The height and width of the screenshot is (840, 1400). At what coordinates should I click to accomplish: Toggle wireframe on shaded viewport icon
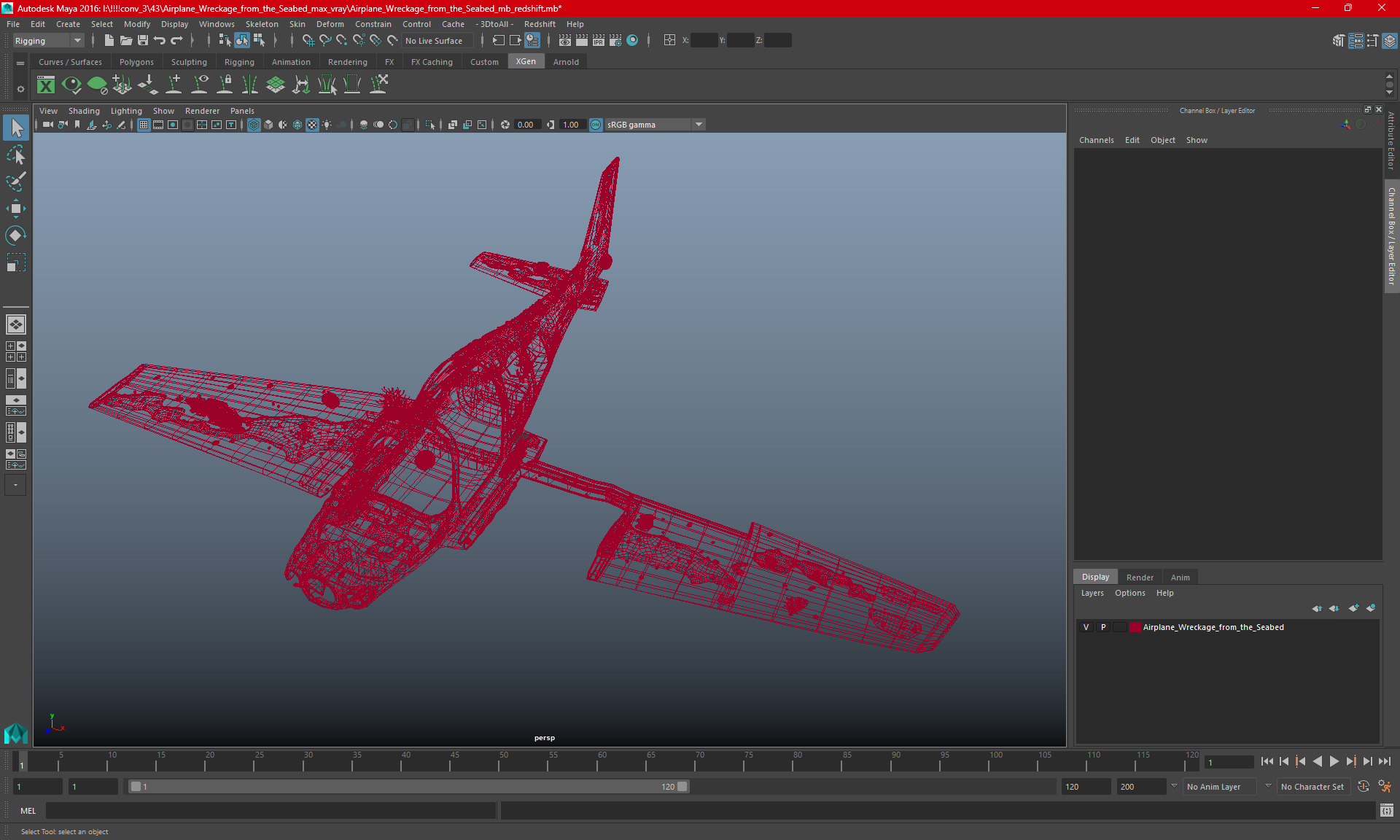(x=297, y=125)
